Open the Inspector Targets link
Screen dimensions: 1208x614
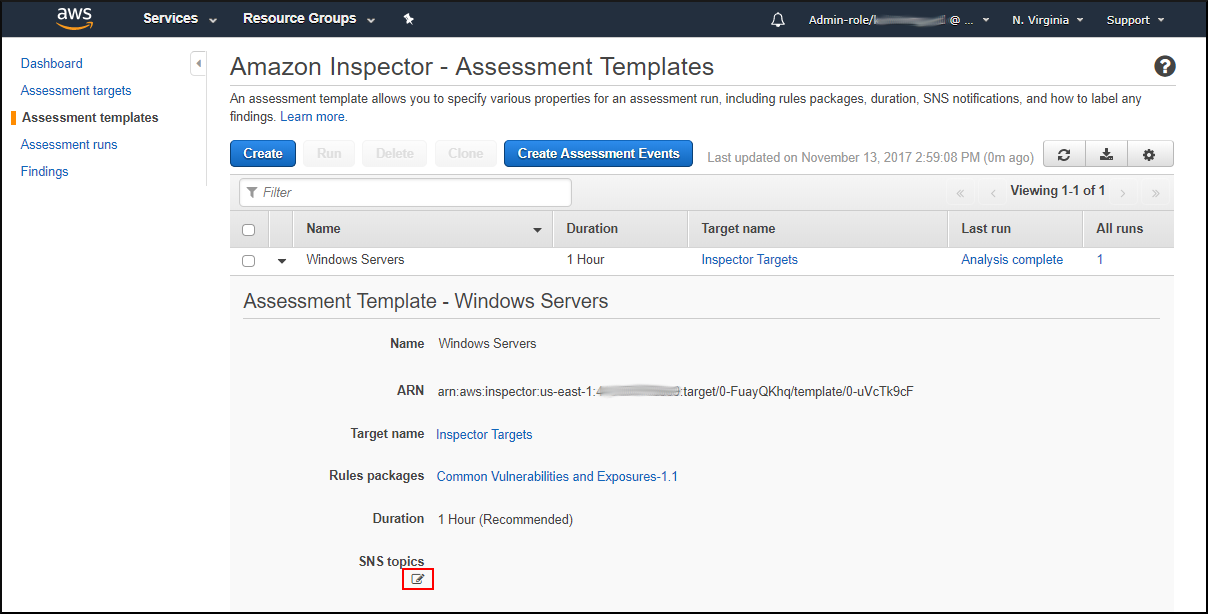tap(749, 259)
